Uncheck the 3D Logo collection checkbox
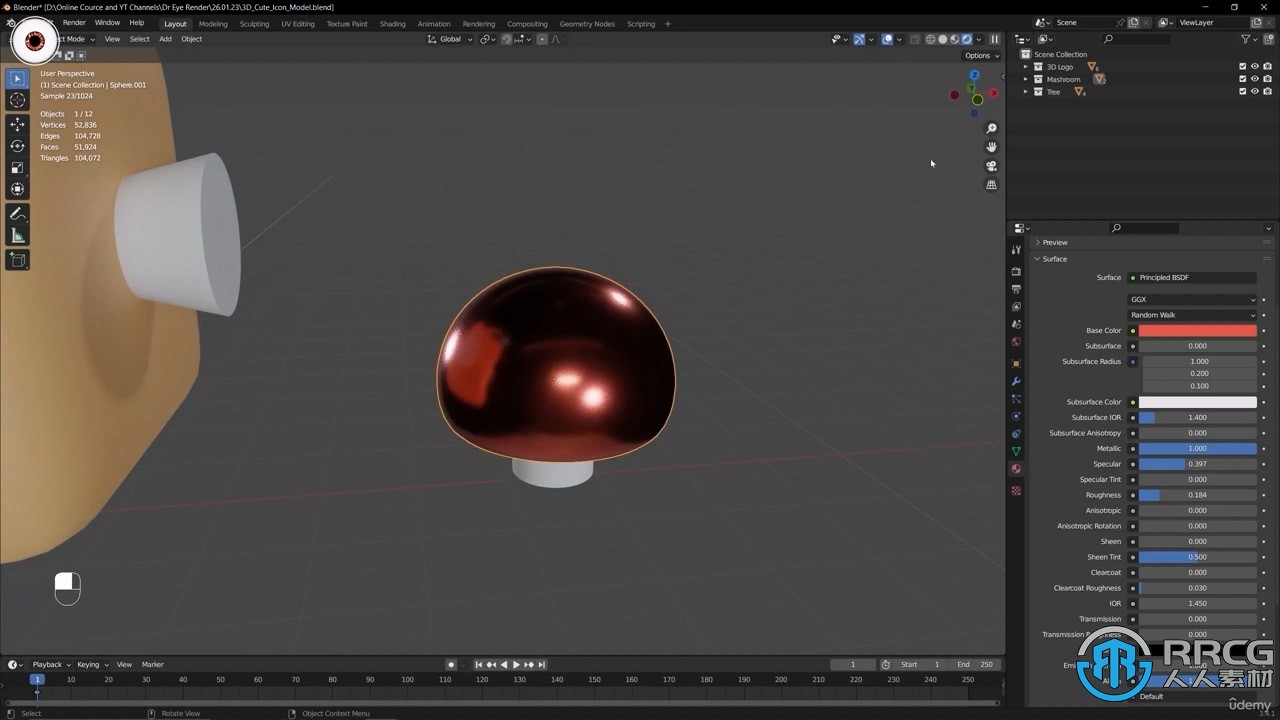This screenshot has width=1280, height=720. tap(1243, 67)
